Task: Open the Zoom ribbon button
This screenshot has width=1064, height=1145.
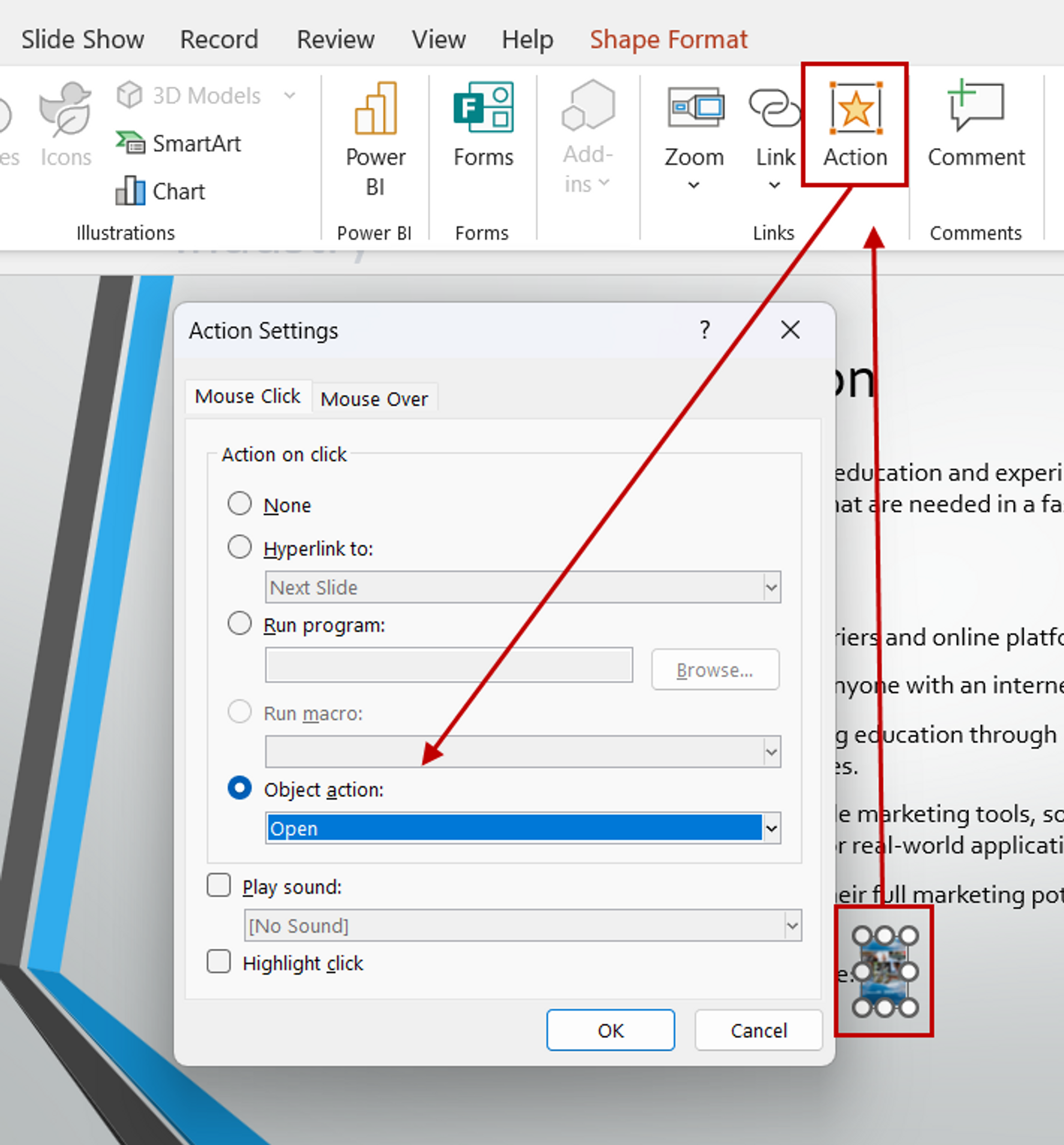Action: [x=694, y=136]
